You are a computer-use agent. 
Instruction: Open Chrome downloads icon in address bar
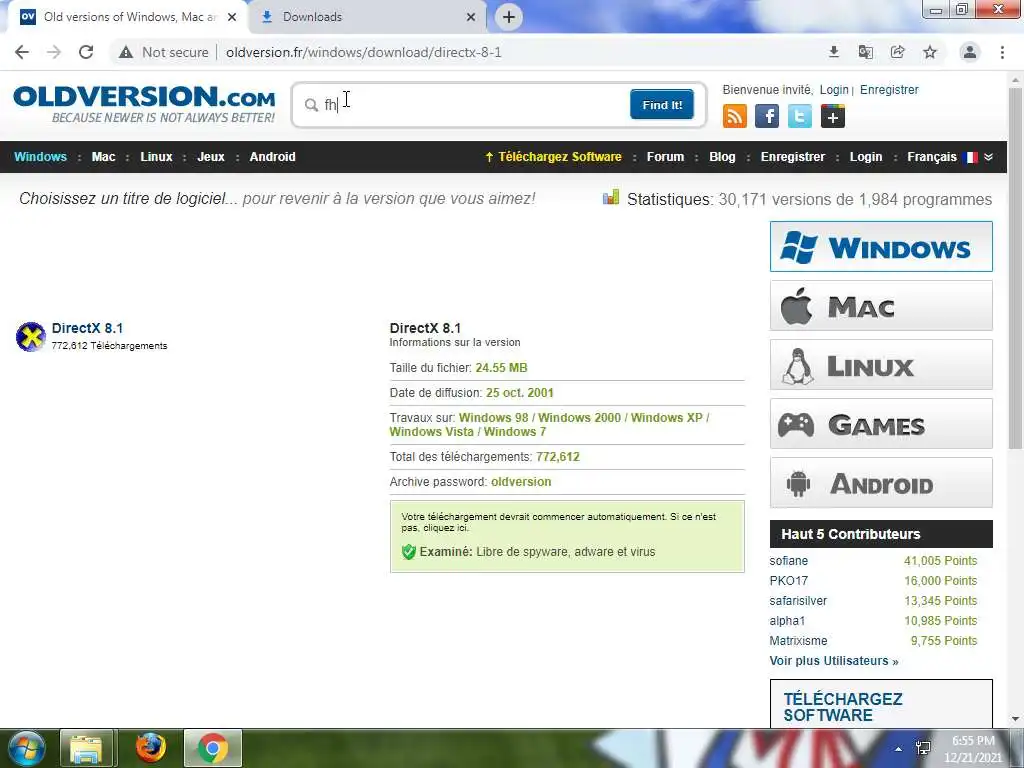coord(834,52)
